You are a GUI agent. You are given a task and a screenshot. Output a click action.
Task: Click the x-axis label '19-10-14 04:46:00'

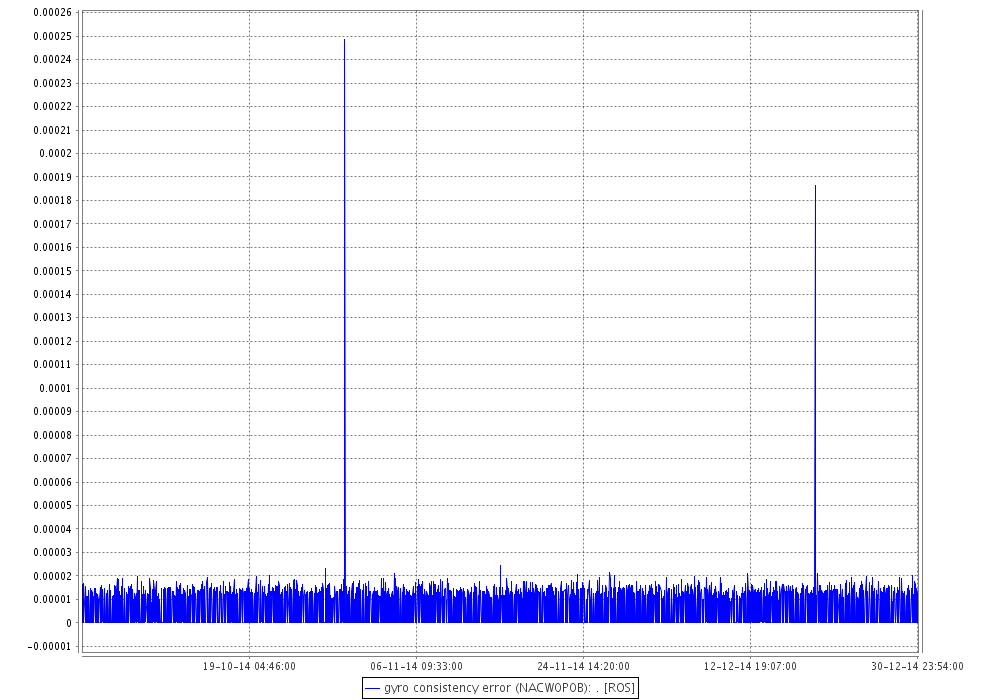(x=249, y=666)
